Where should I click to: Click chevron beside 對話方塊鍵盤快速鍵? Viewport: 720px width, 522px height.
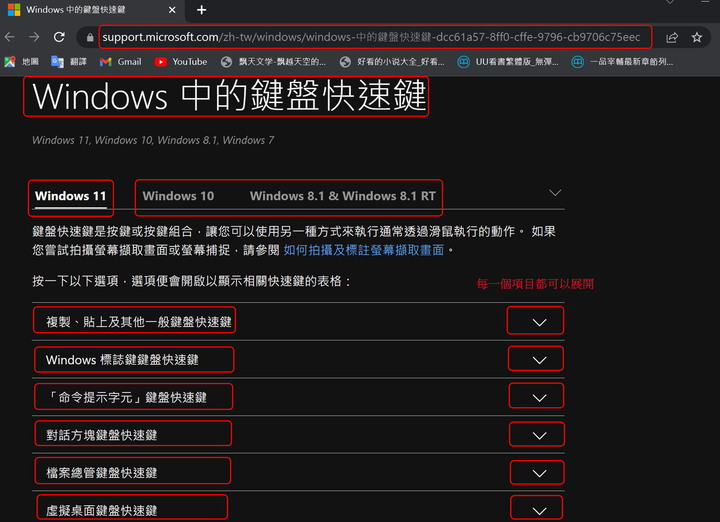pos(540,435)
